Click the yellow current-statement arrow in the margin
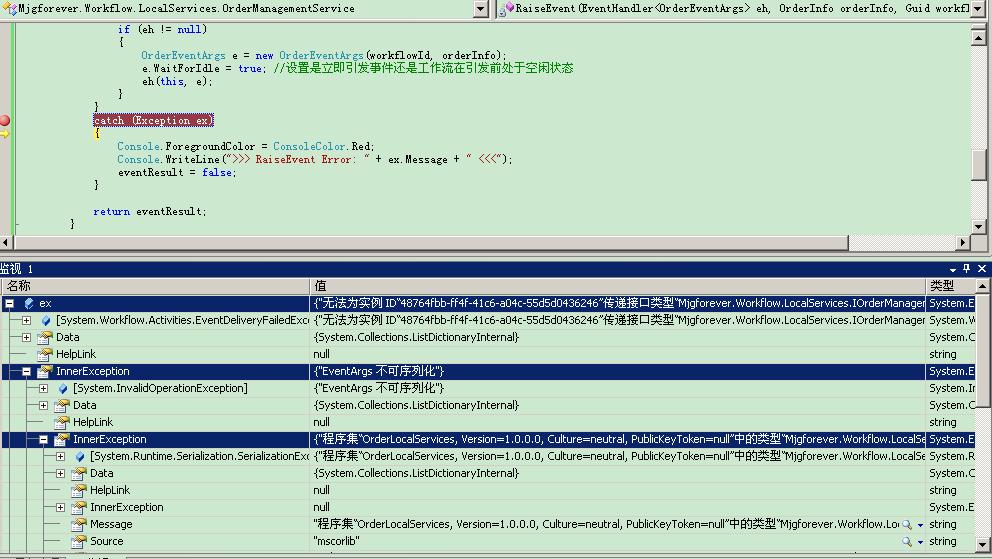 coord(5,133)
